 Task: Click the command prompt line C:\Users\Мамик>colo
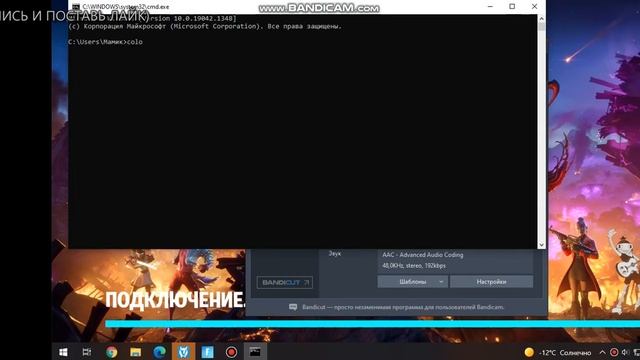coord(105,42)
